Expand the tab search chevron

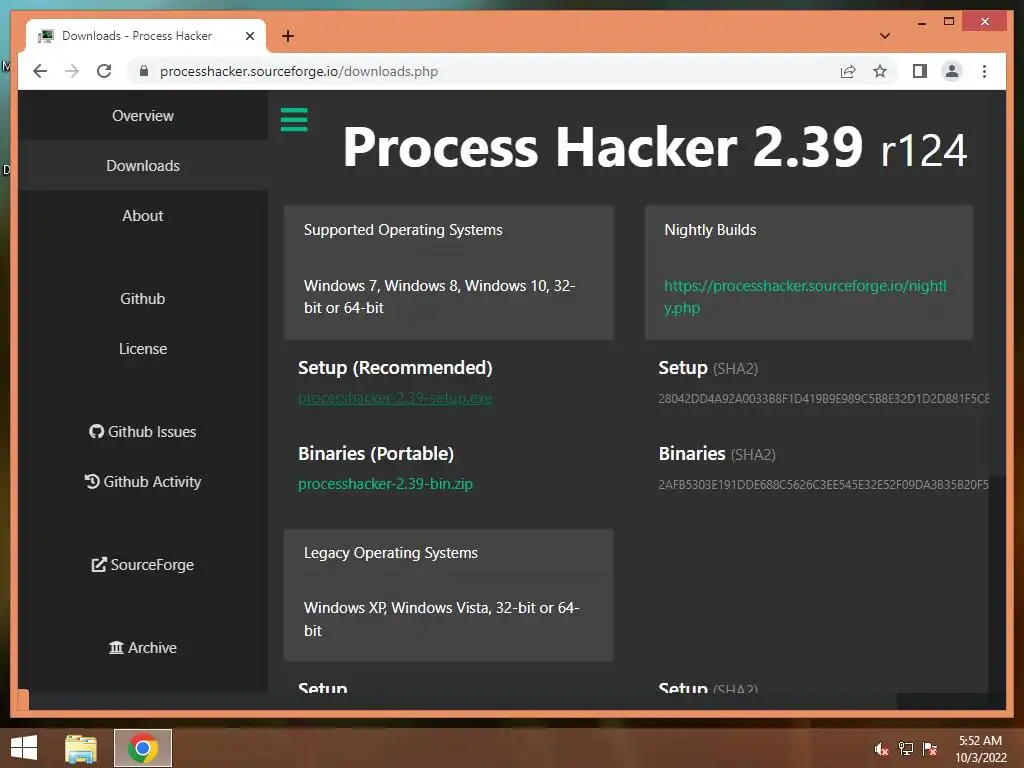point(885,36)
